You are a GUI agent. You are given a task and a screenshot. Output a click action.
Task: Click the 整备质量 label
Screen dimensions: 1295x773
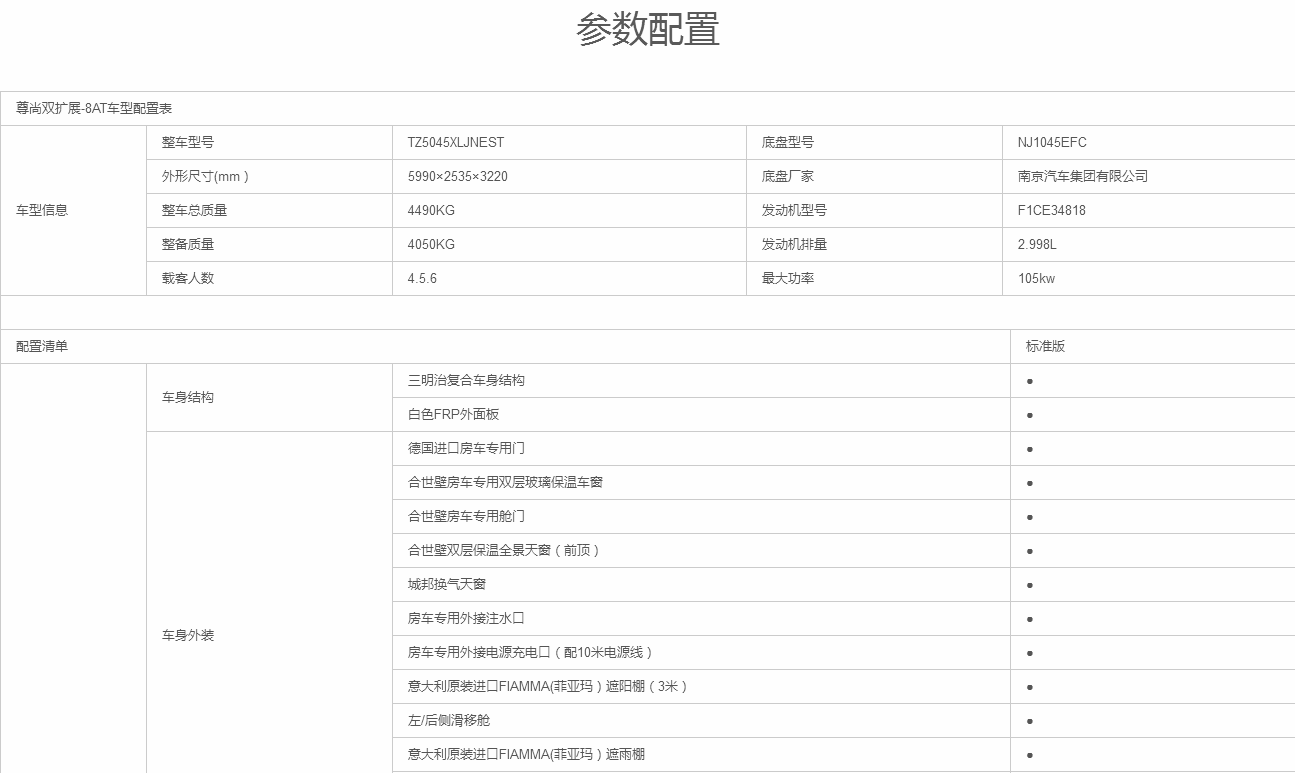188,244
